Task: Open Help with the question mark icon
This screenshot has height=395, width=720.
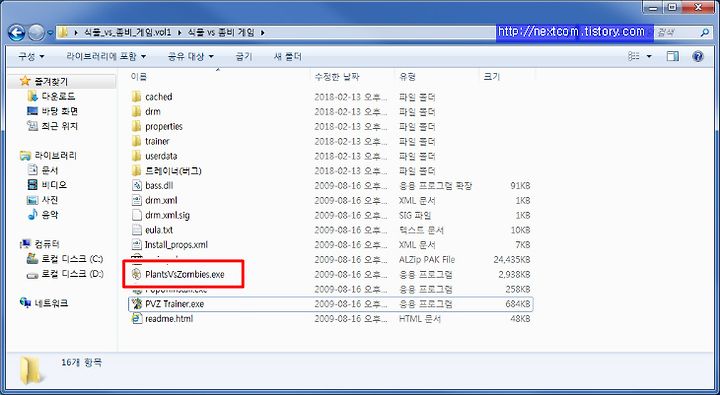Action: click(x=698, y=56)
